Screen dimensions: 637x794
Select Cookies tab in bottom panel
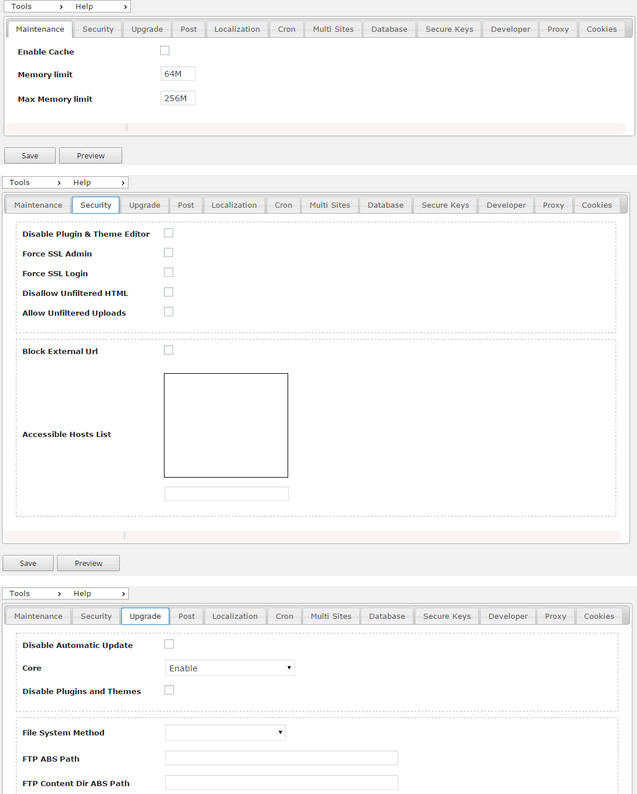599,616
